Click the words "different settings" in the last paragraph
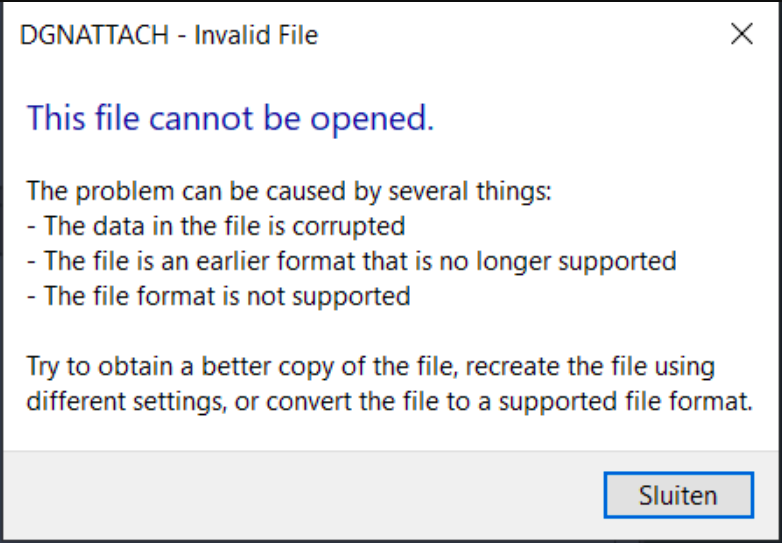The height and width of the screenshot is (543, 782). coord(114,402)
